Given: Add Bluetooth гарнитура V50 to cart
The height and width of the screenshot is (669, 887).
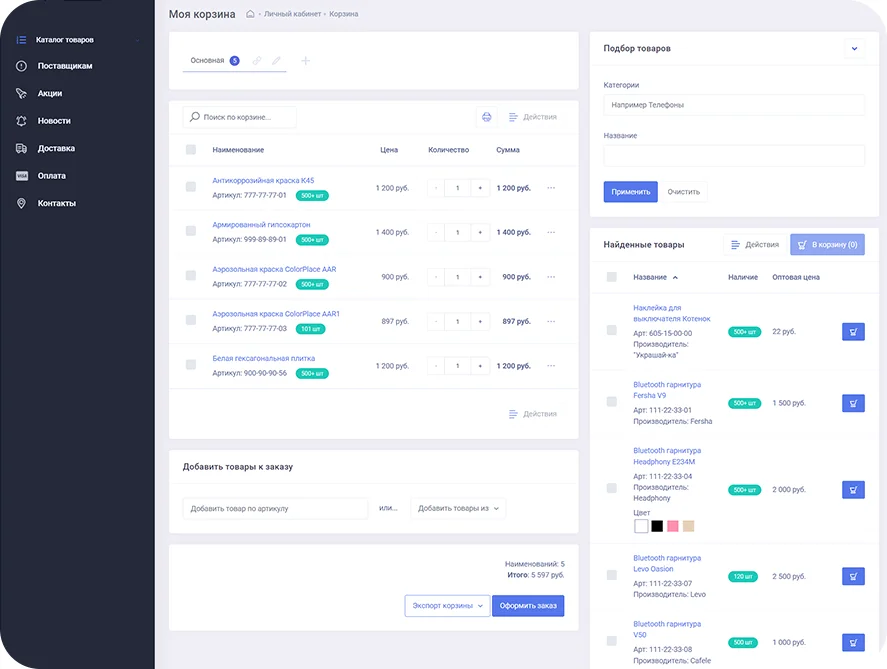Looking at the screenshot, I should 853,642.
